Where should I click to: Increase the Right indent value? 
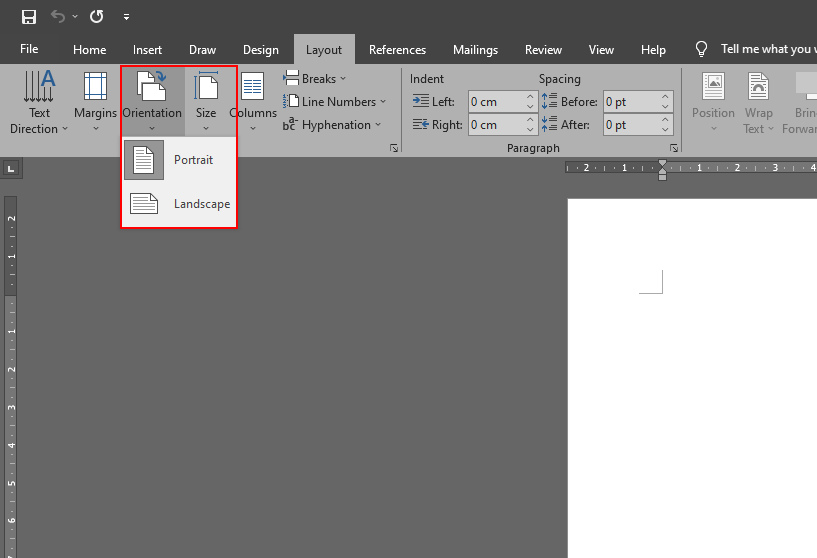530,120
